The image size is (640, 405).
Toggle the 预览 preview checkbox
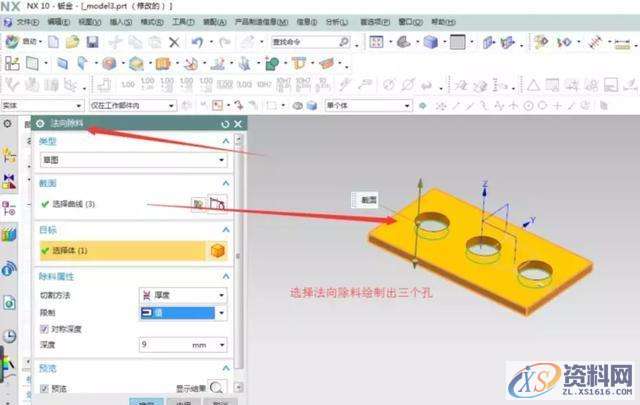pyautogui.click(x=44, y=388)
